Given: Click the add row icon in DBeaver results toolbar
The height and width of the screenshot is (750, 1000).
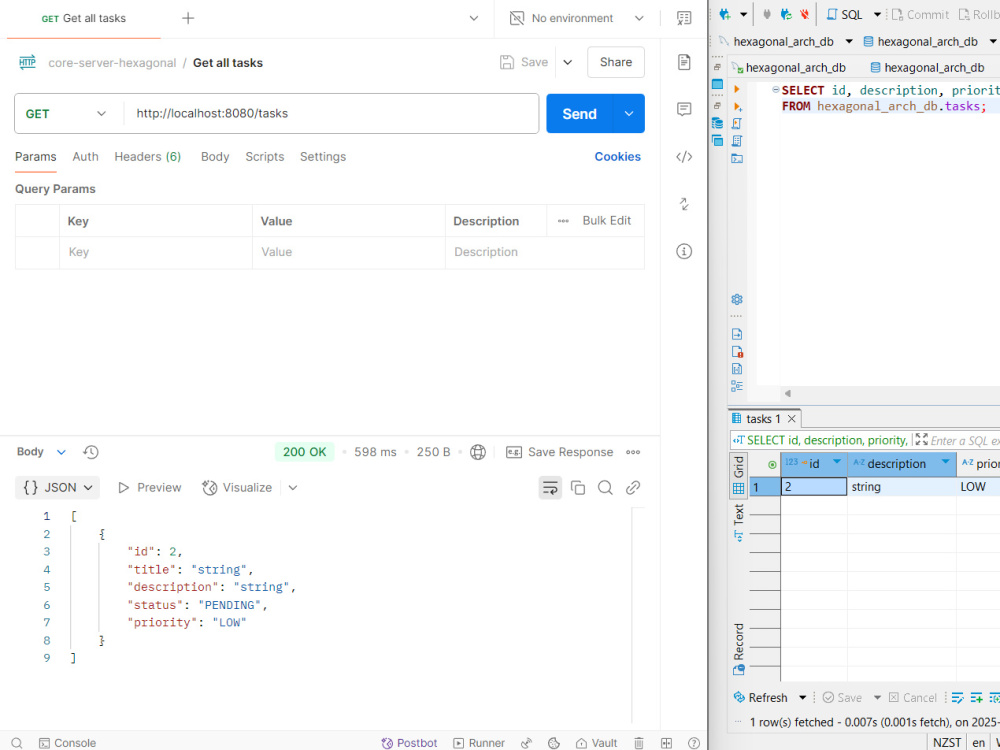Looking at the screenshot, I should pyautogui.click(x=976, y=698).
